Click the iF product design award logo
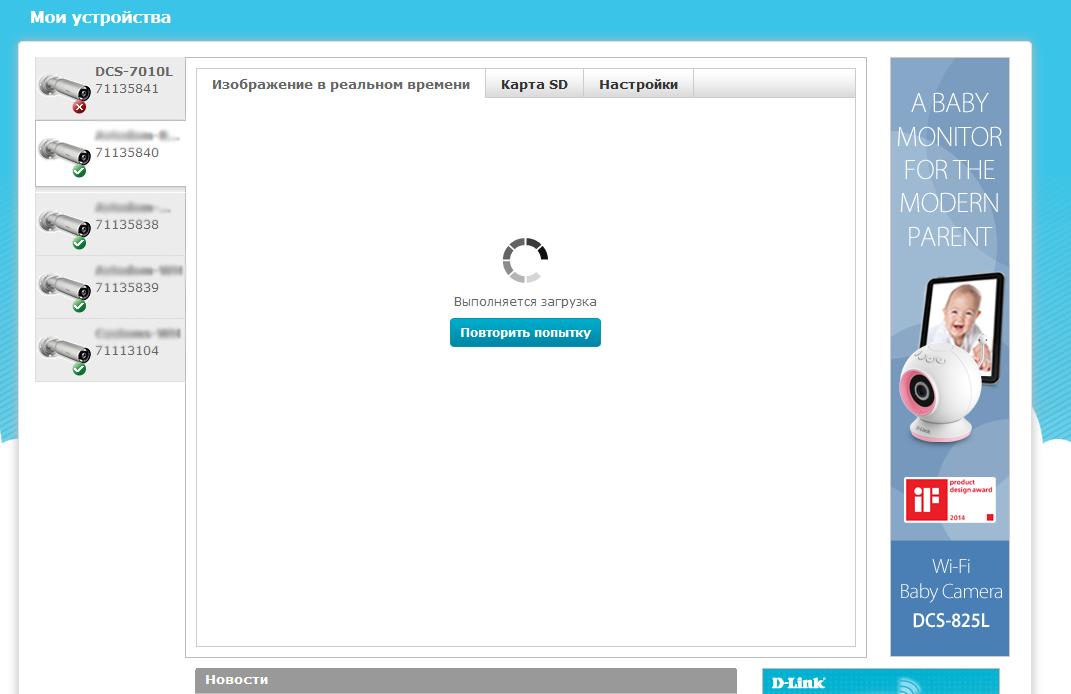Viewport: 1071px width, 694px height. [x=949, y=500]
